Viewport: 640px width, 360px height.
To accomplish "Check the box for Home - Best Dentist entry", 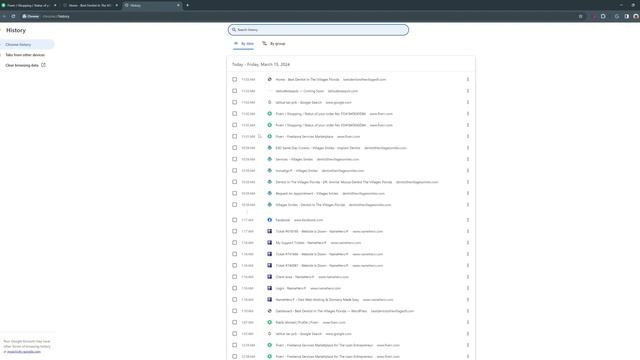I will point(234,80).
